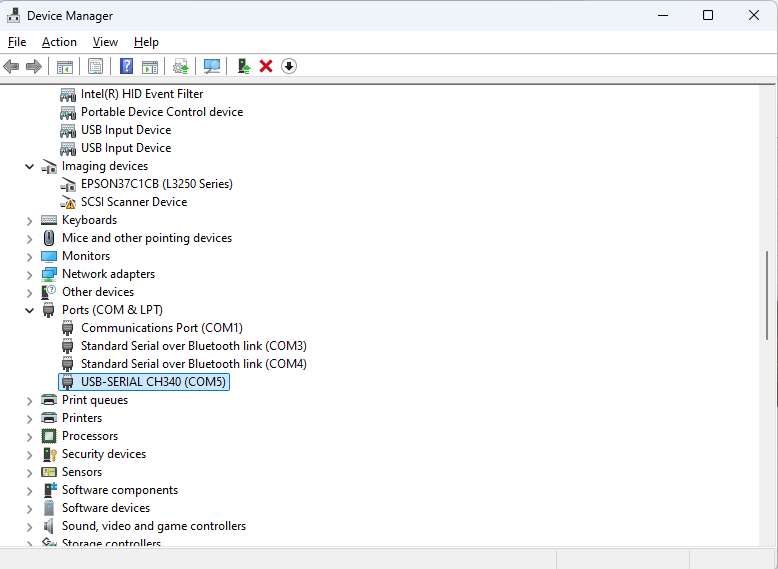Collapse the Imaging devices category

click(x=30, y=167)
